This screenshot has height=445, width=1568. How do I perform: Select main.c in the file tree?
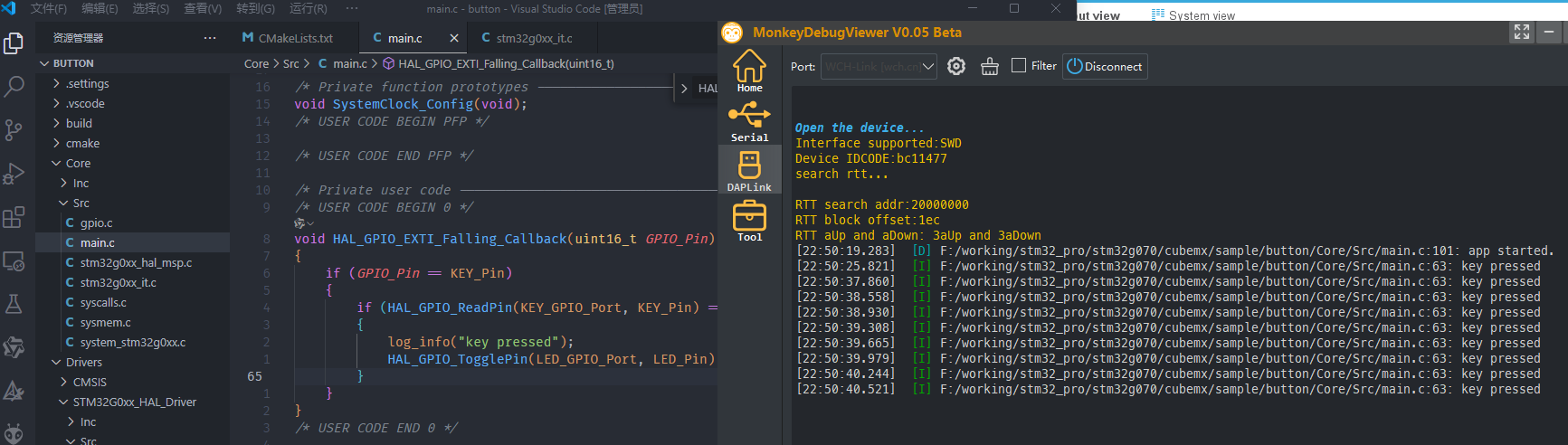click(x=132, y=242)
